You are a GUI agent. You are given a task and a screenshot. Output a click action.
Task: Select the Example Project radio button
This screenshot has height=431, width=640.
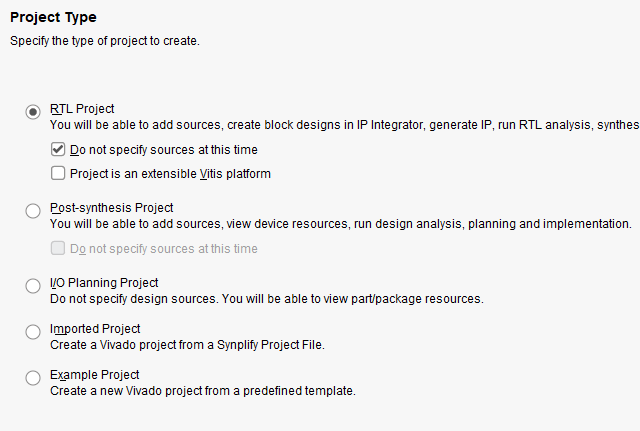[33, 377]
